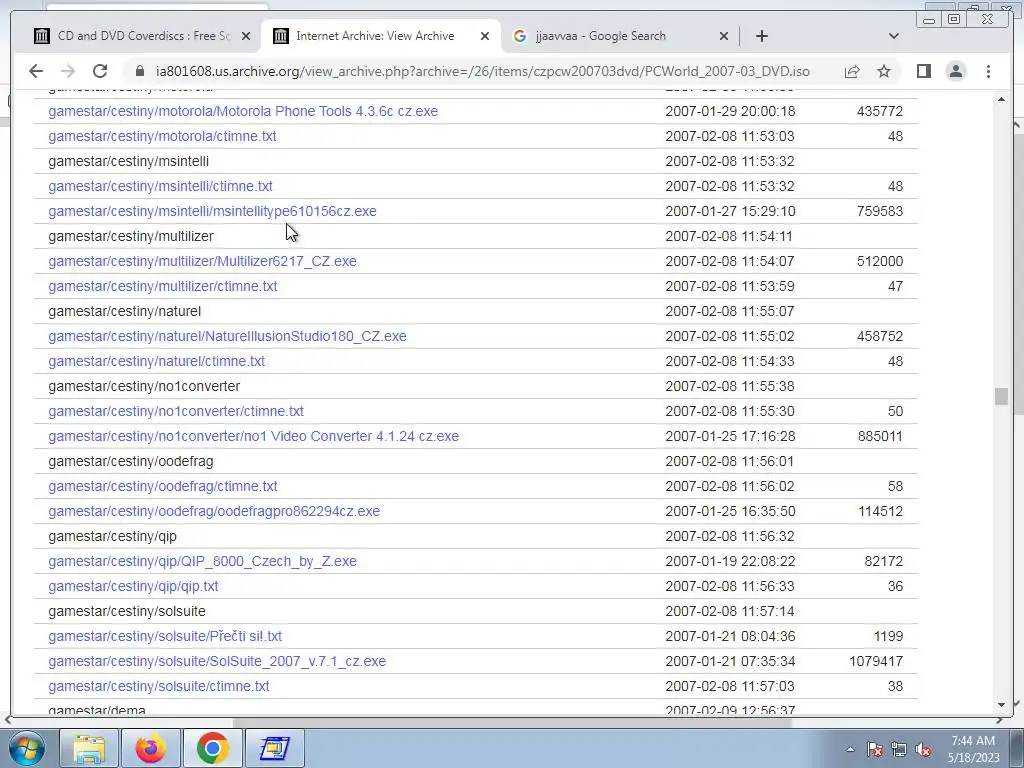Download msintellitype610156cz.exe
The height and width of the screenshot is (768, 1024).
pos(212,211)
